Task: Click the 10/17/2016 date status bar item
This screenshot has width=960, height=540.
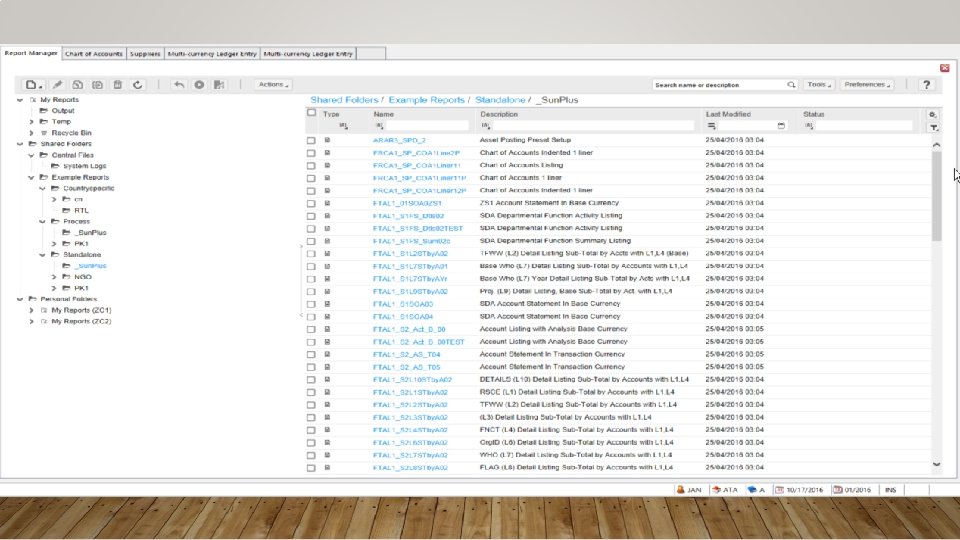Action: [x=799, y=490]
